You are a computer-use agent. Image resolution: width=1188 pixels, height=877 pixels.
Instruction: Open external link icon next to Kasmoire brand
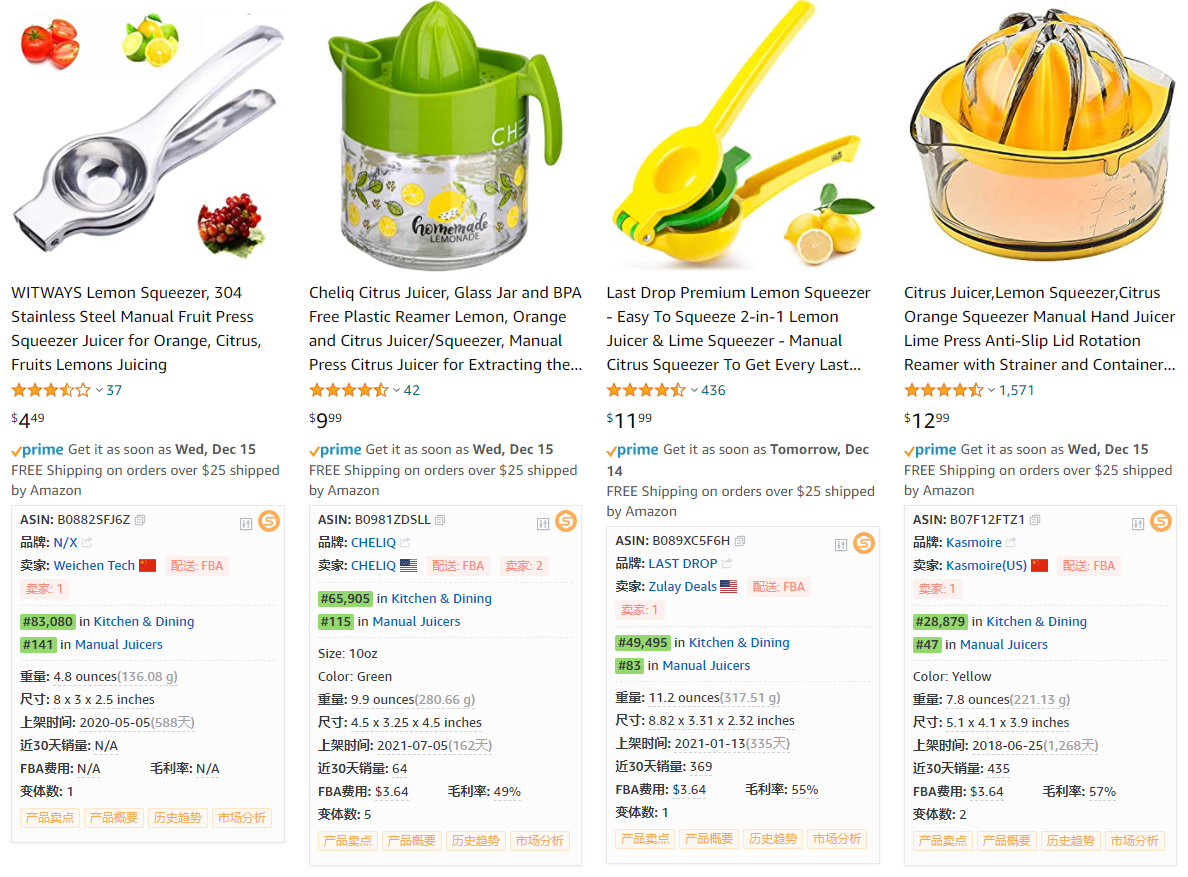1011,542
